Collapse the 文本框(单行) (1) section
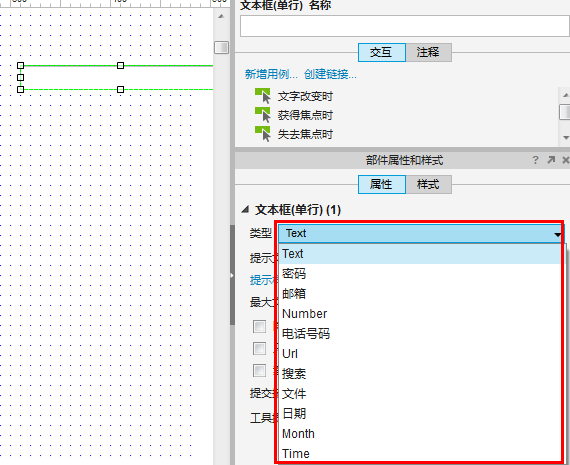This screenshot has width=570, height=465. coord(246,209)
